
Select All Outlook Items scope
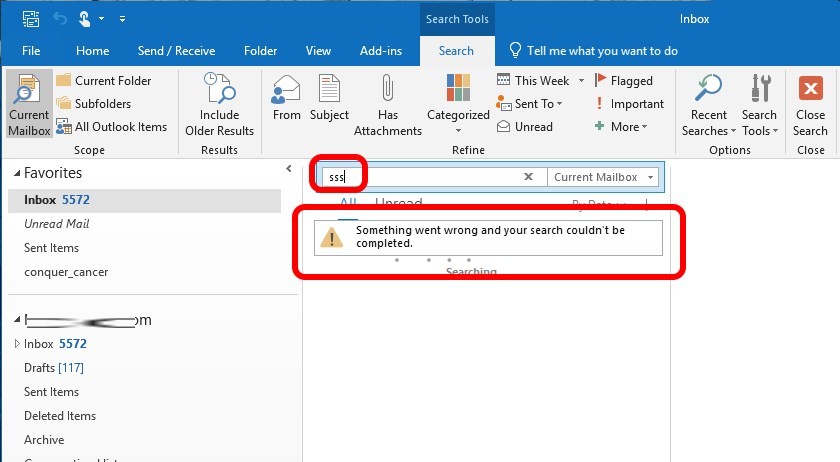(x=111, y=127)
